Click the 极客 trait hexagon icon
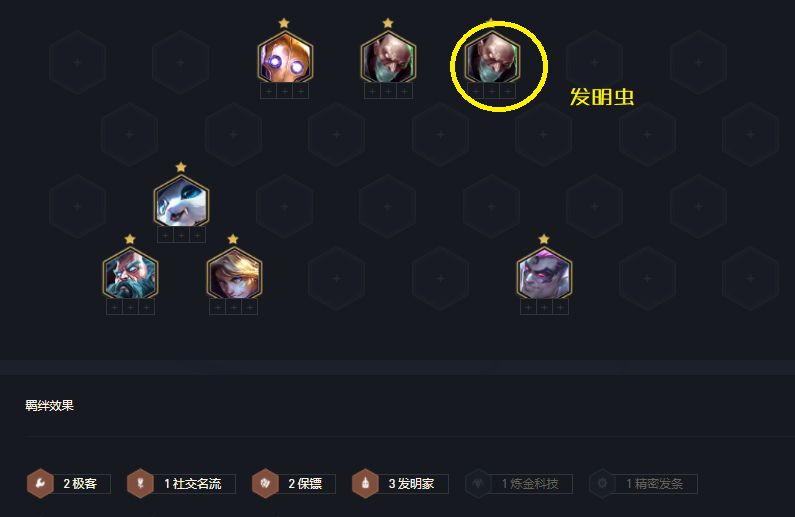The width and height of the screenshot is (795, 517). (41, 484)
